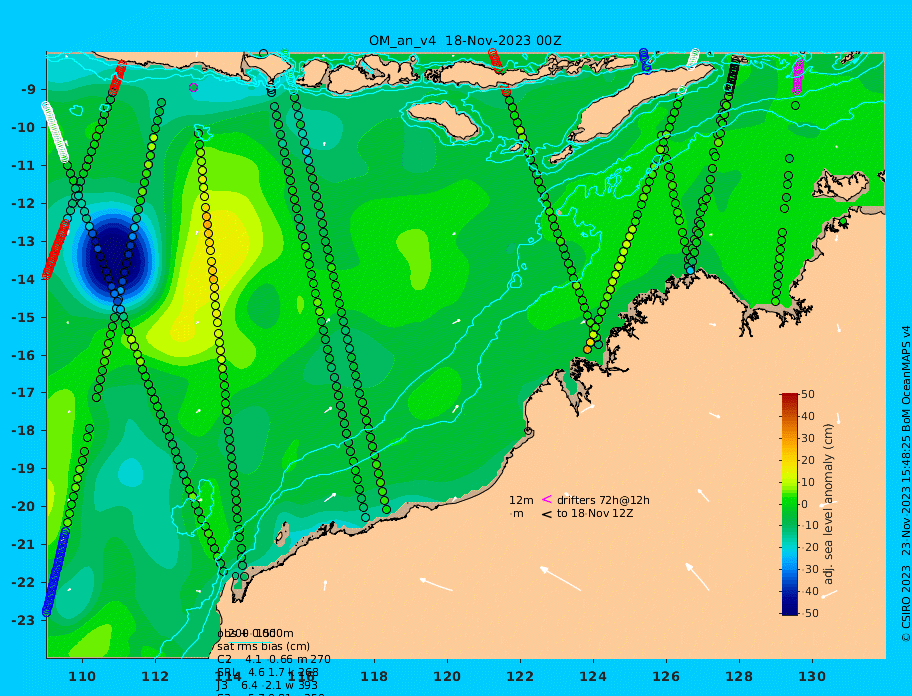Click the latitude axis label -14
Screen dimensions: 912x696
pos(23,279)
